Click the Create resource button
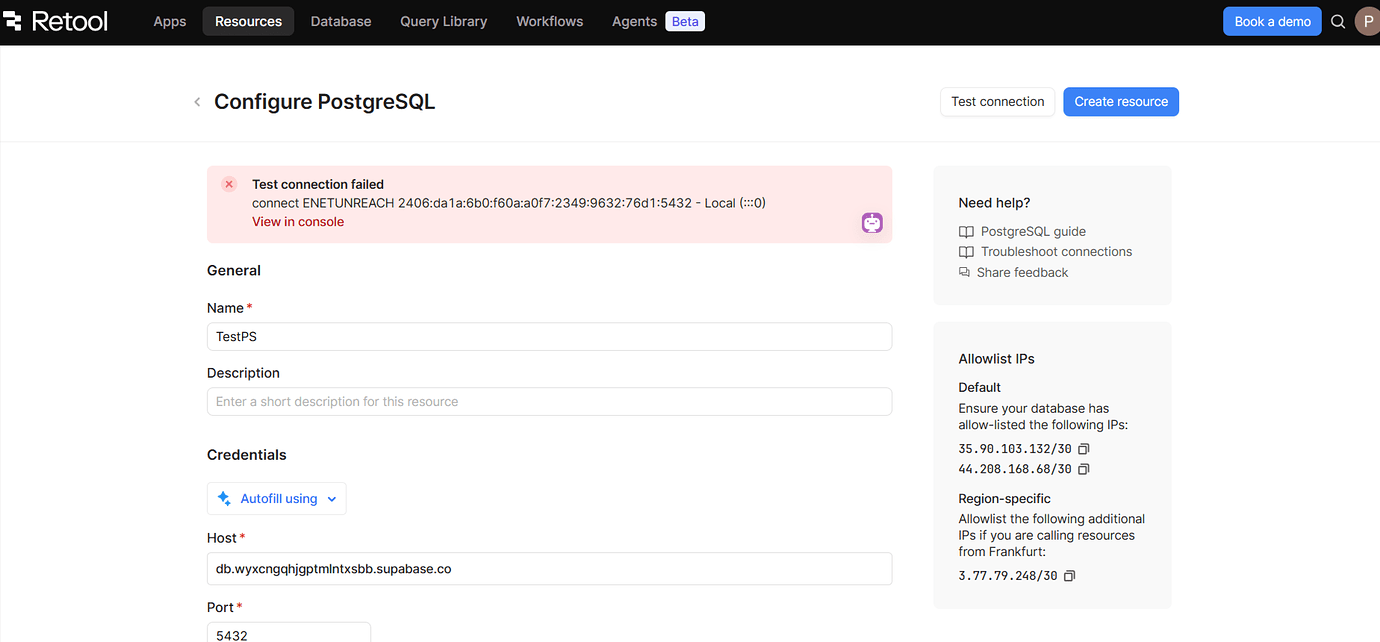1380x642 pixels. 1120,101
